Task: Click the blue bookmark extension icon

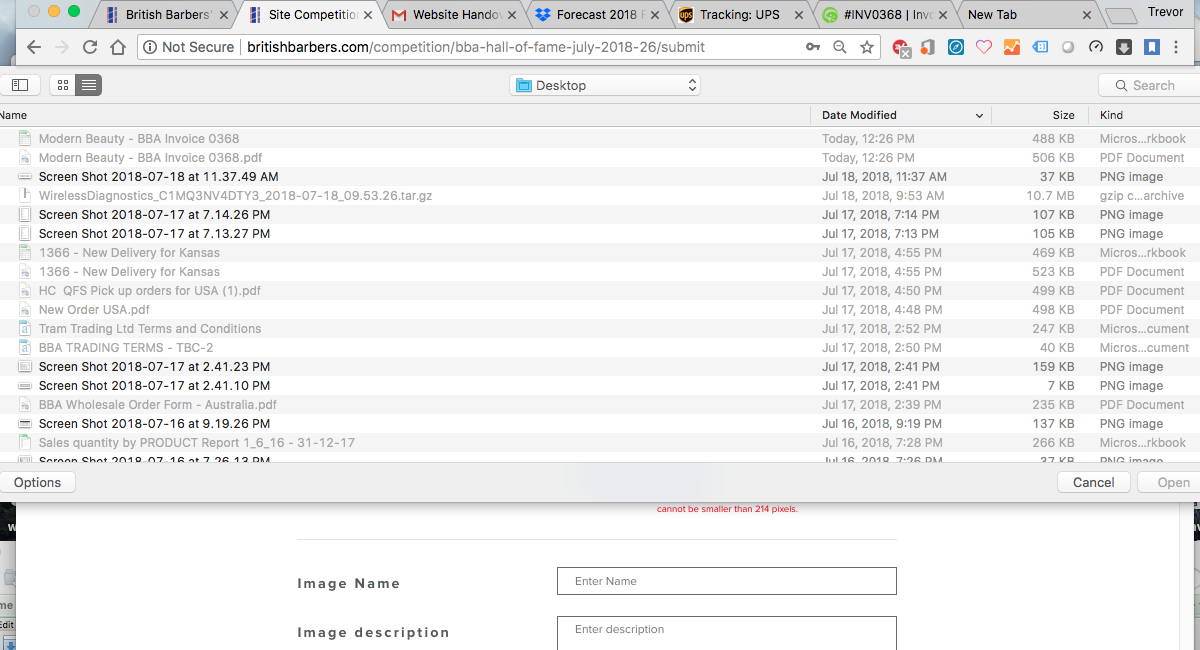Action: 1152,47
